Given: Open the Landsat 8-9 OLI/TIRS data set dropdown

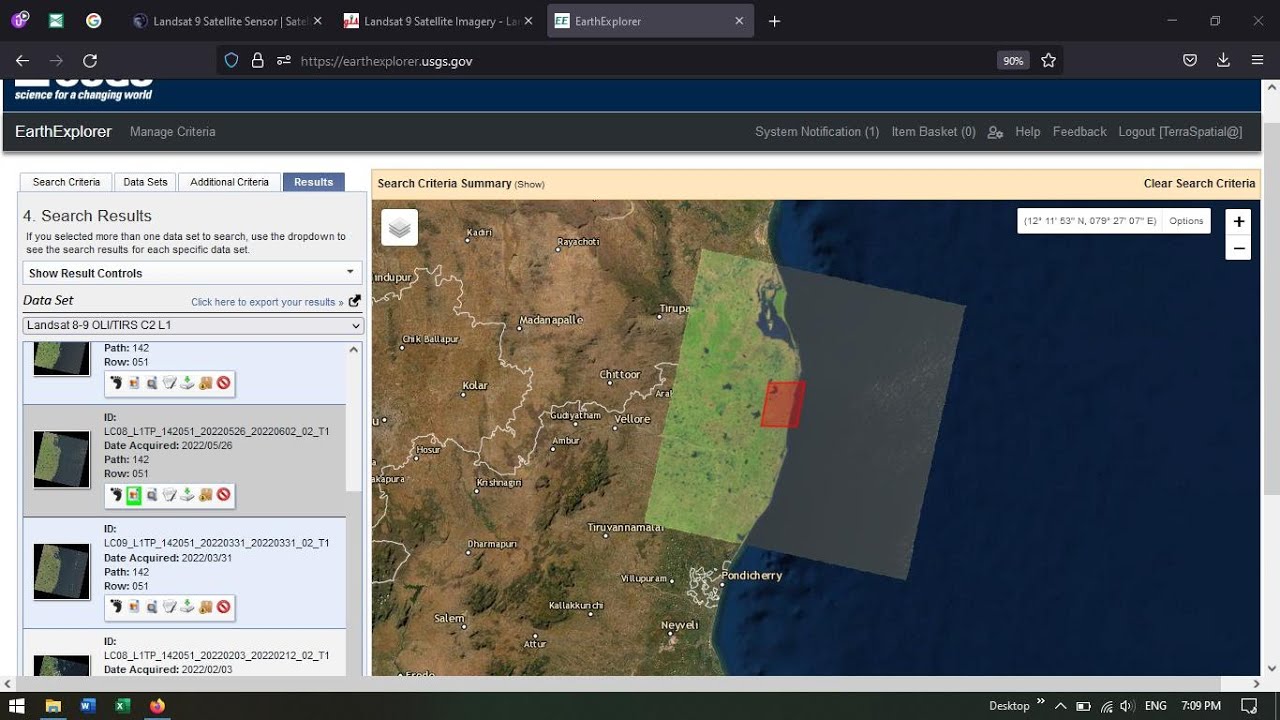Looking at the screenshot, I should pos(193,325).
